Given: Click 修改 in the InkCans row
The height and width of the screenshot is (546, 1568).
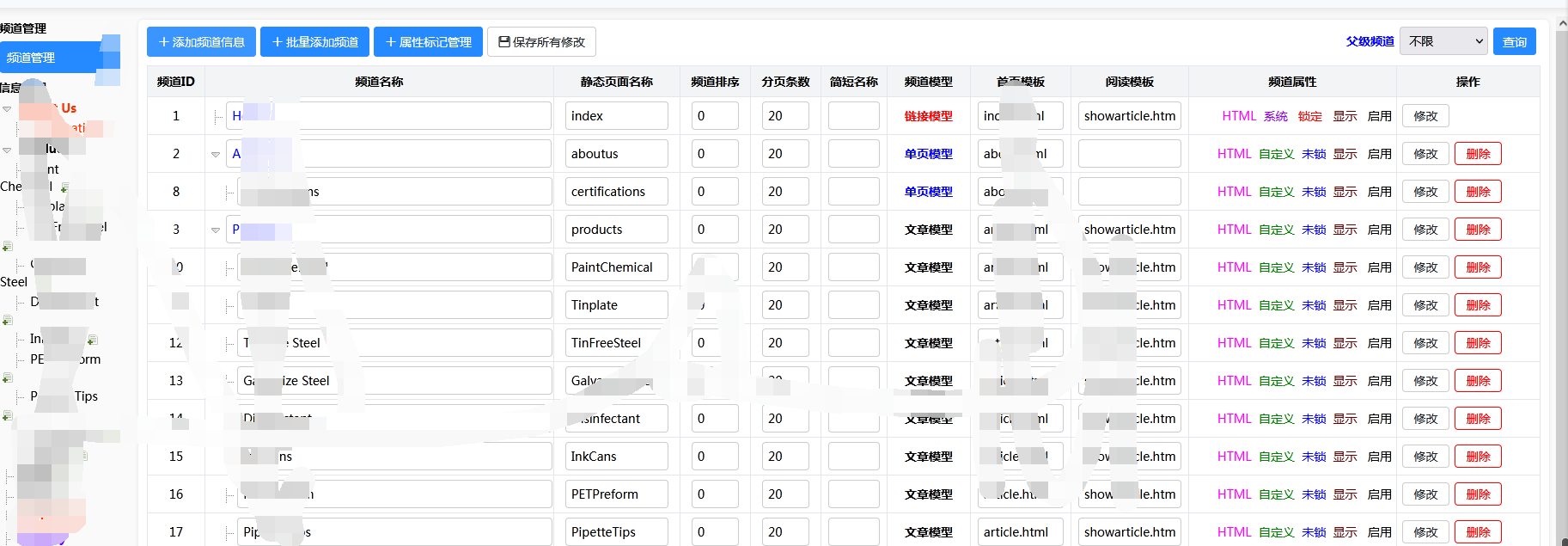Looking at the screenshot, I should [1425, 457].
